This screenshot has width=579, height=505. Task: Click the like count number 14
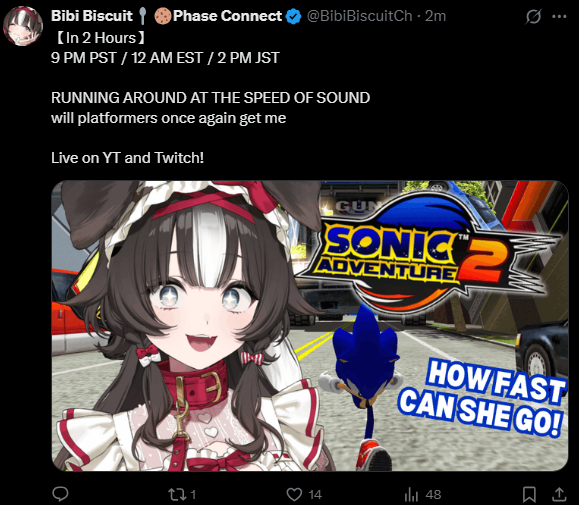[315, 495]
